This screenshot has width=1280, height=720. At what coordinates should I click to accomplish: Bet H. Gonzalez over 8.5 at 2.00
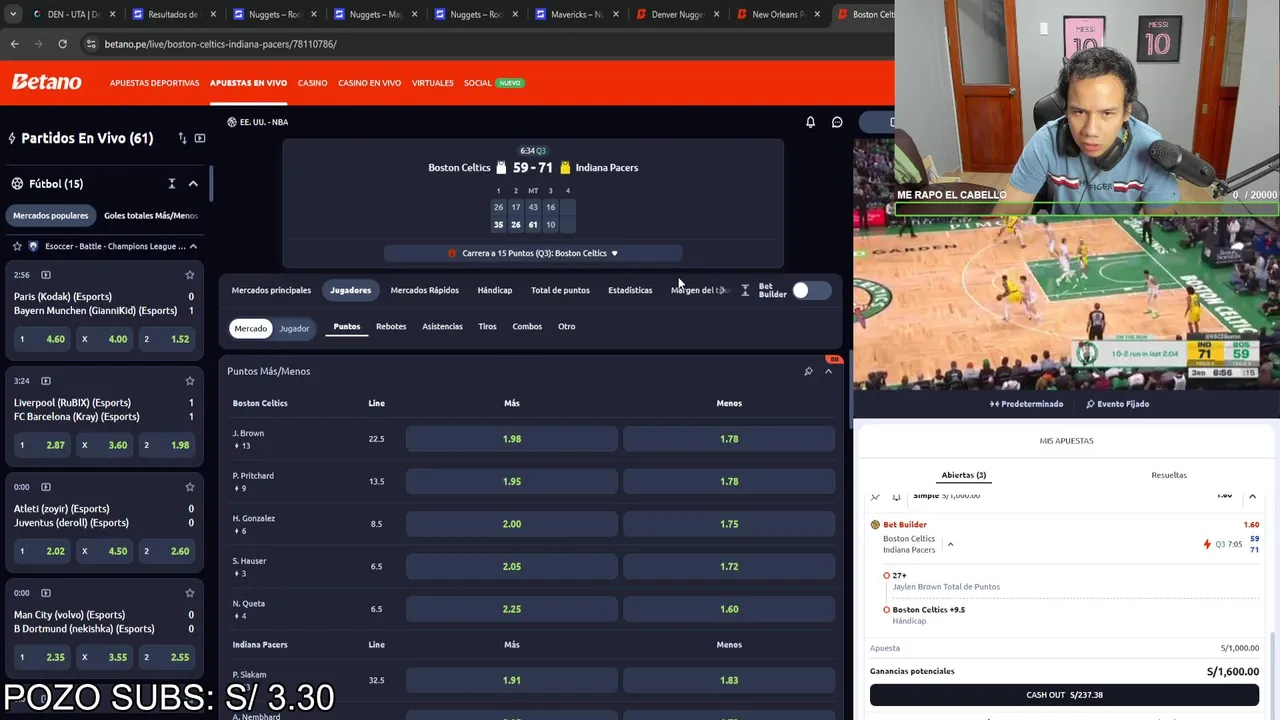[x=511, y=524]
